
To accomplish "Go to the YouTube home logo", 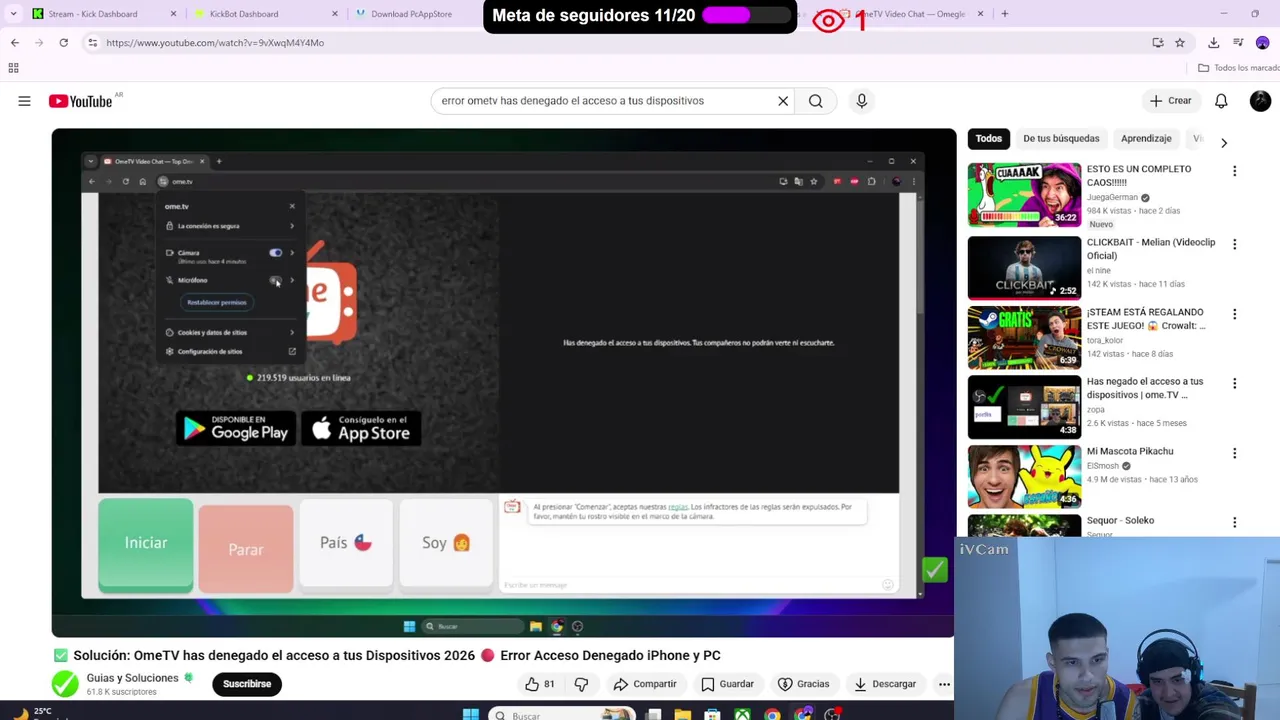I will [80, 101].
